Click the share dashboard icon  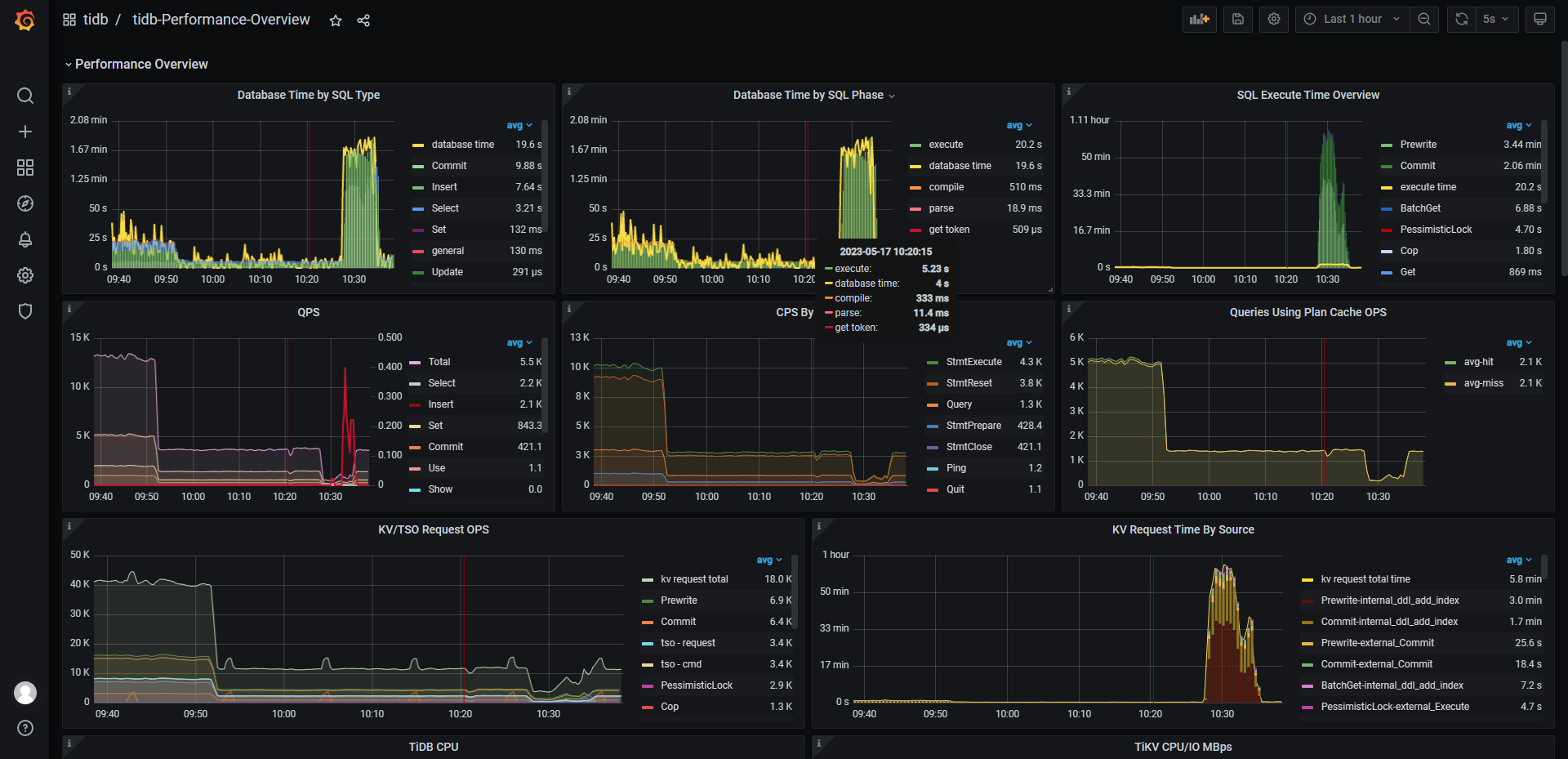click(x=363, y=20)
